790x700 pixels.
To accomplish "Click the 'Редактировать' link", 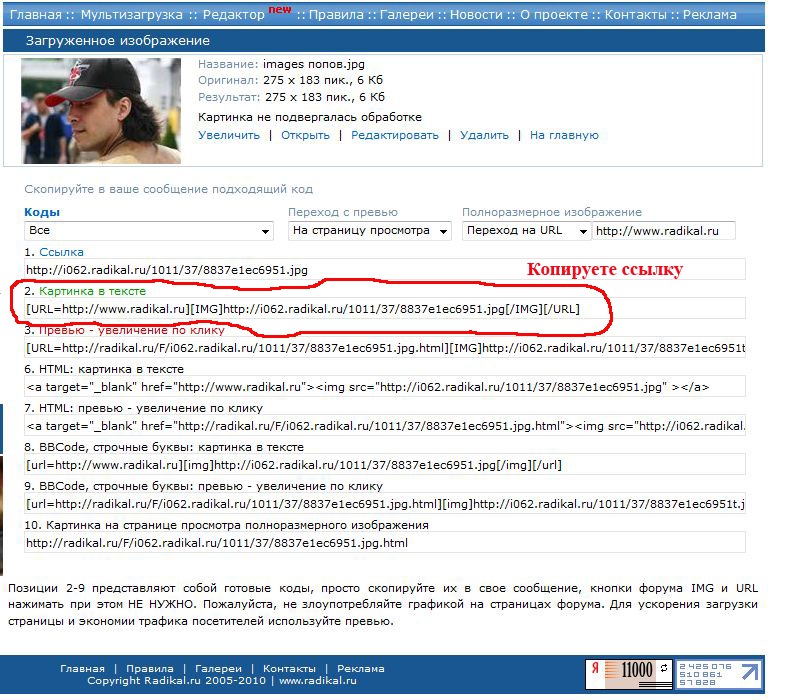I will [x=394, y=135].
